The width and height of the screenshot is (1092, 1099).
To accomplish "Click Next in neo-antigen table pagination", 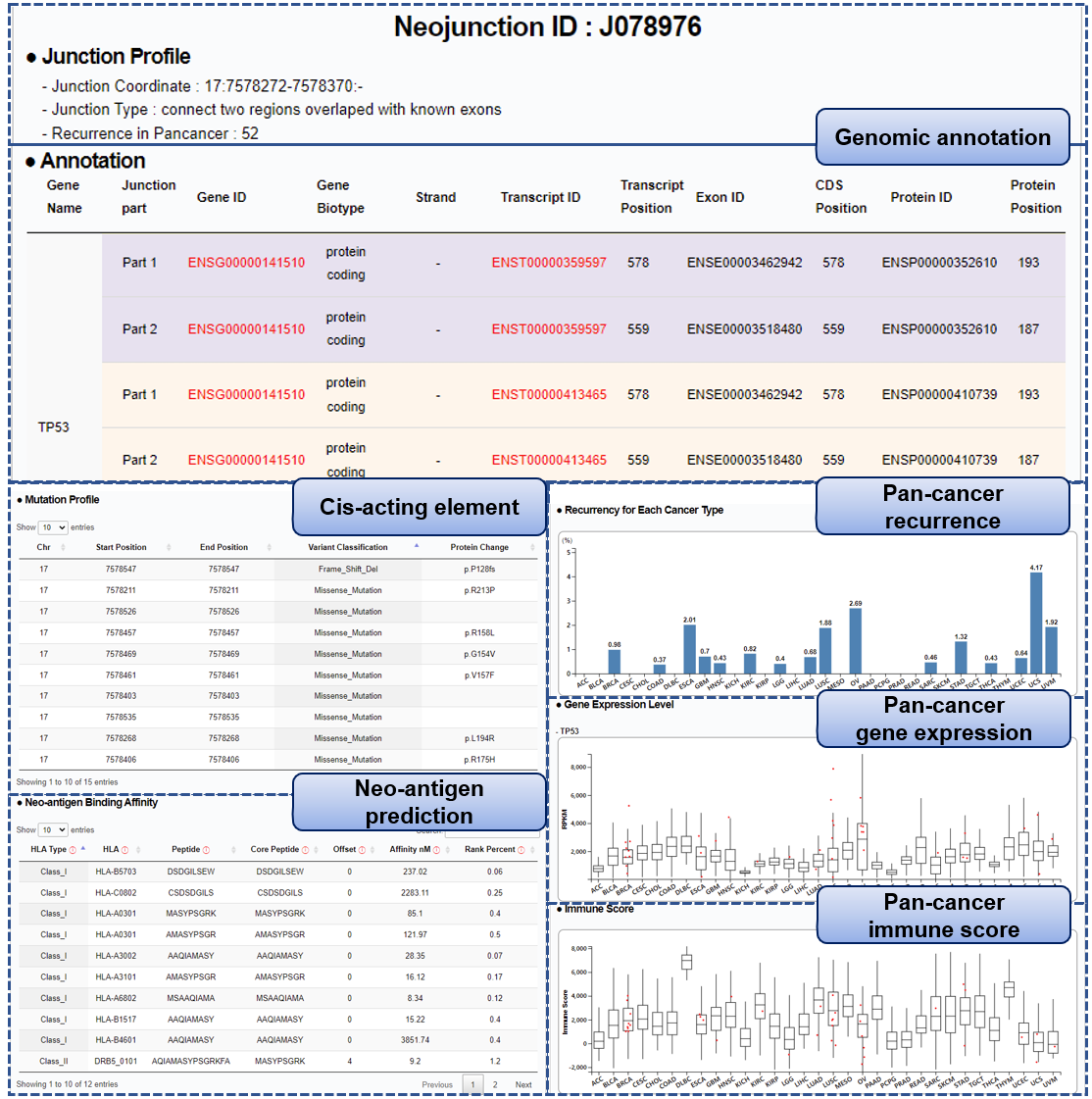I will click(x=523, y=1084).
